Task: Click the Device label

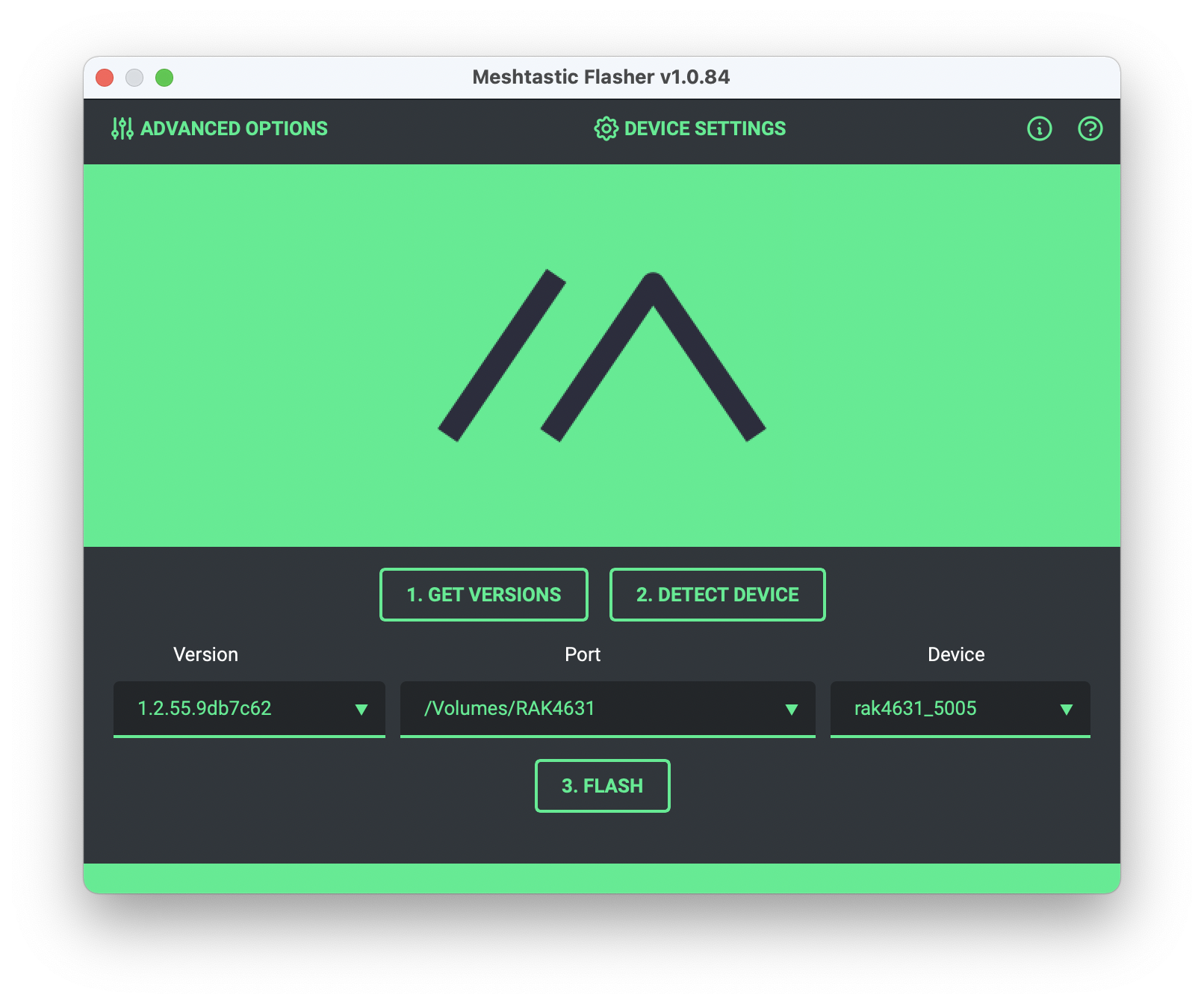Action: (956, 654)
